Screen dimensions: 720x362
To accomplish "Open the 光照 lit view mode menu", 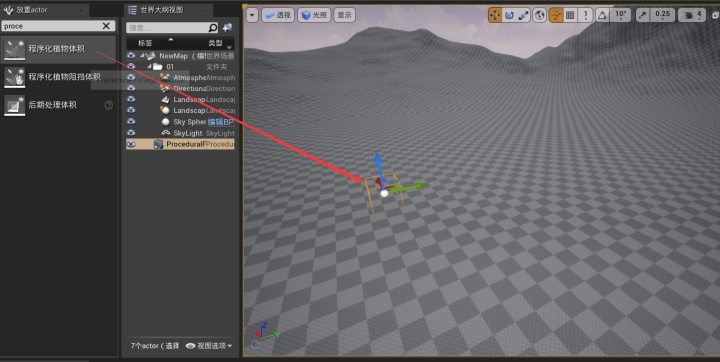I will 314,15.
